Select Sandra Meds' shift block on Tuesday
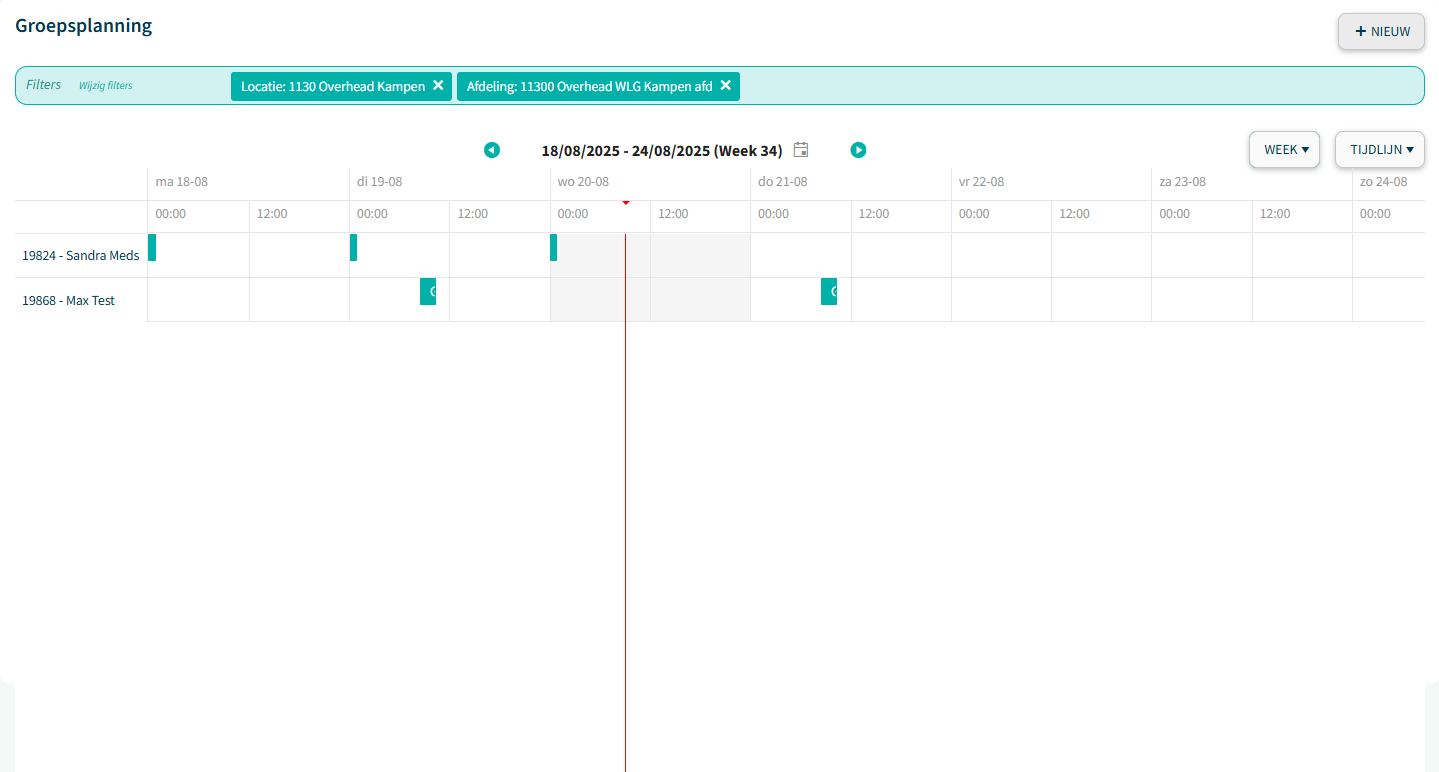This screenshot has width=1439, height=772. tap(353, 247)
